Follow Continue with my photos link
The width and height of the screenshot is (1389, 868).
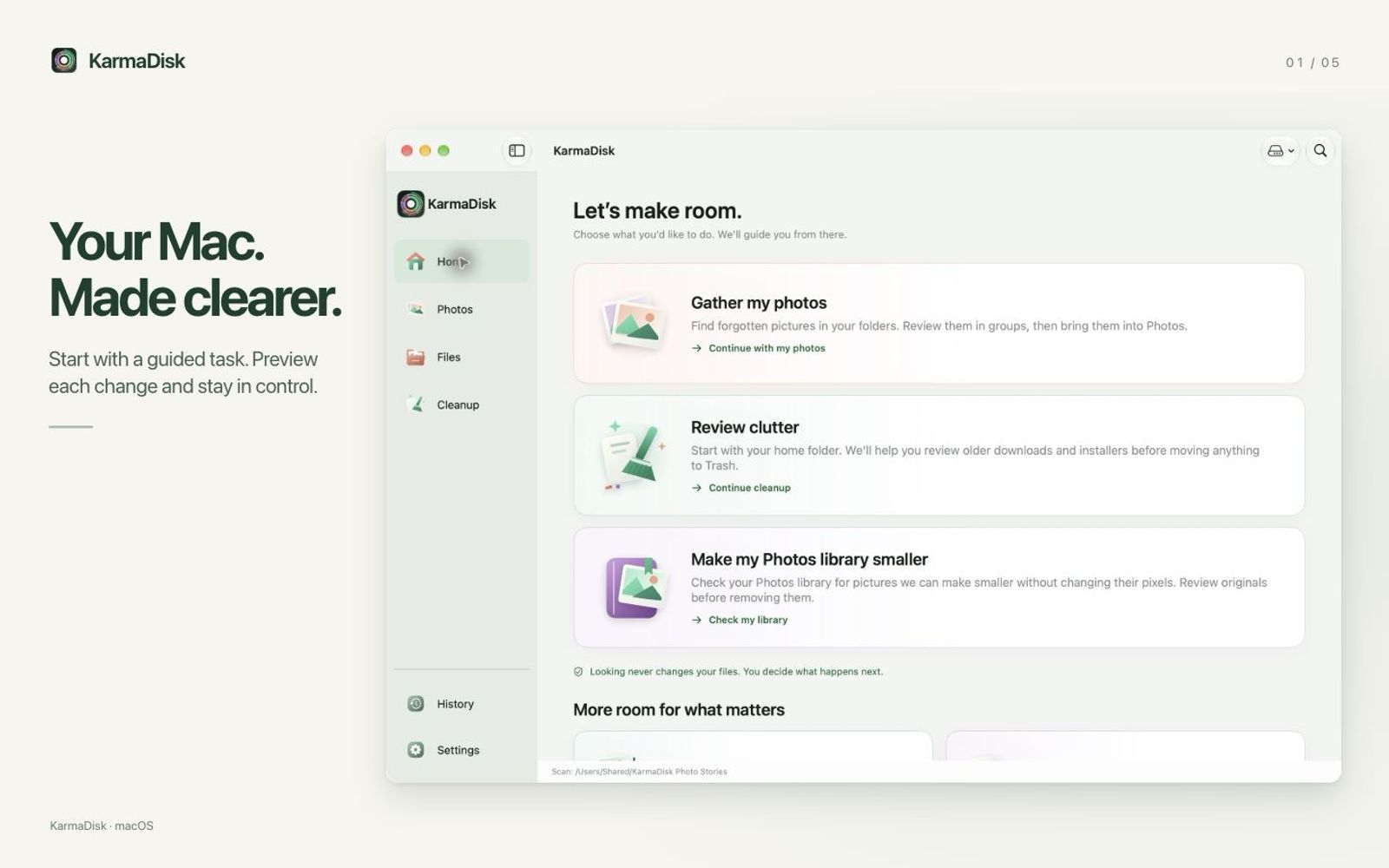pos(759,348)
